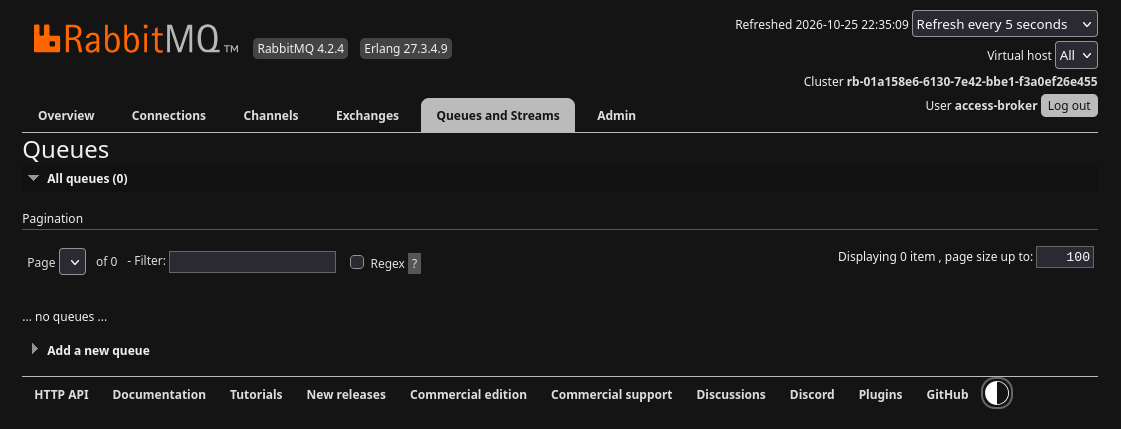Open the refresh interval dropdown

pos(1004,24)
